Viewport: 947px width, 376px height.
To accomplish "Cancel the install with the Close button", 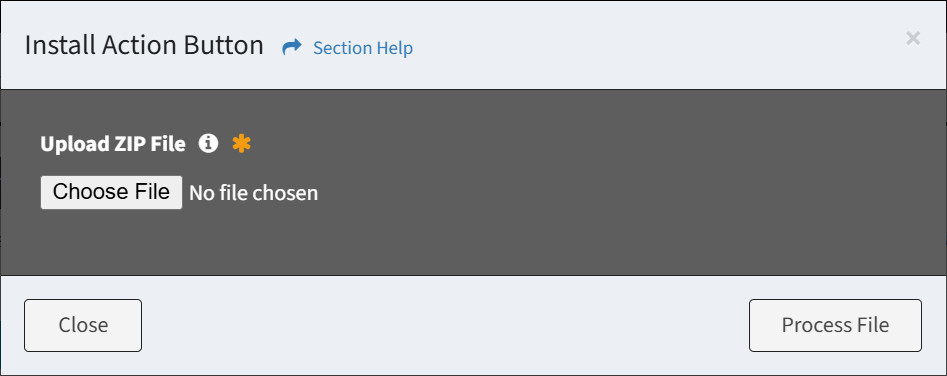I will pos(83,325).
